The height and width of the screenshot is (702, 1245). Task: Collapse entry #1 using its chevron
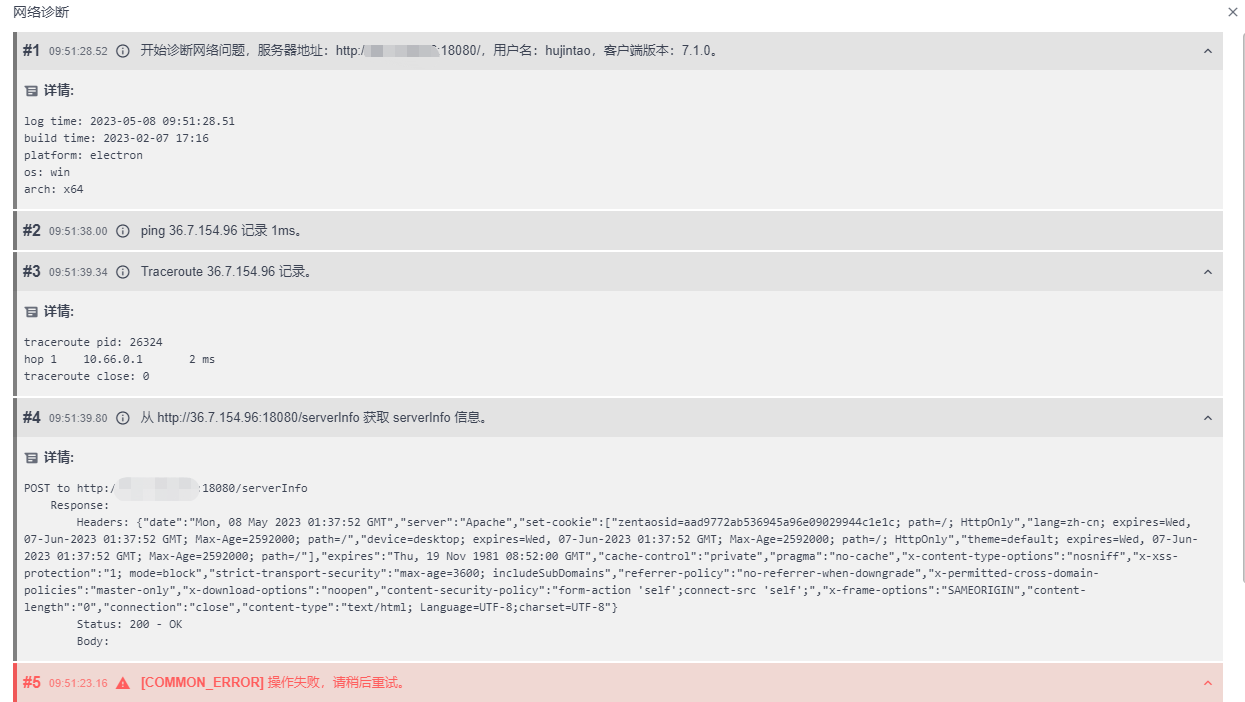[x=1207, y=51]
